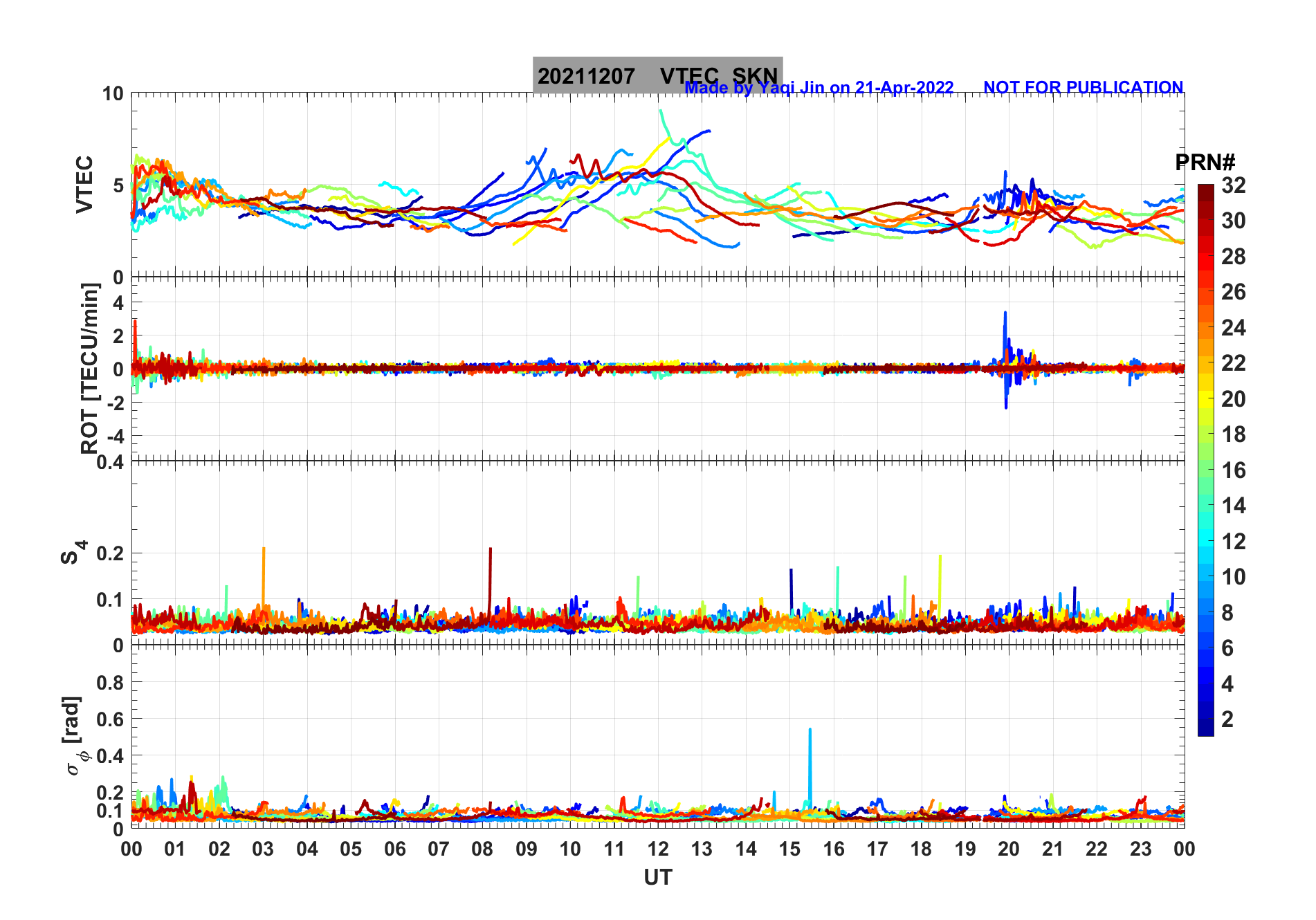The height and width of the screenshot is (920, 1316).
Task: Select the UT axis tick label 11
Action: 614,849
